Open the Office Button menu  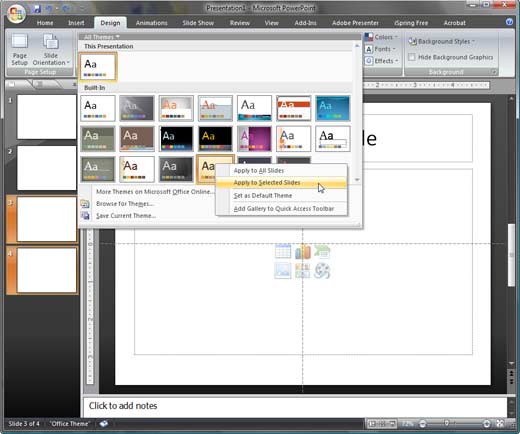point(16,13)
